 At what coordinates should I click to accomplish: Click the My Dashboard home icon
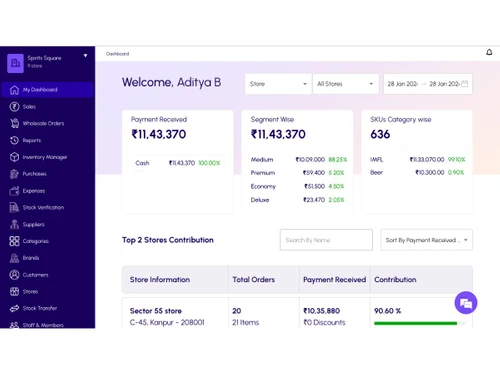click(x=14, y=90)
